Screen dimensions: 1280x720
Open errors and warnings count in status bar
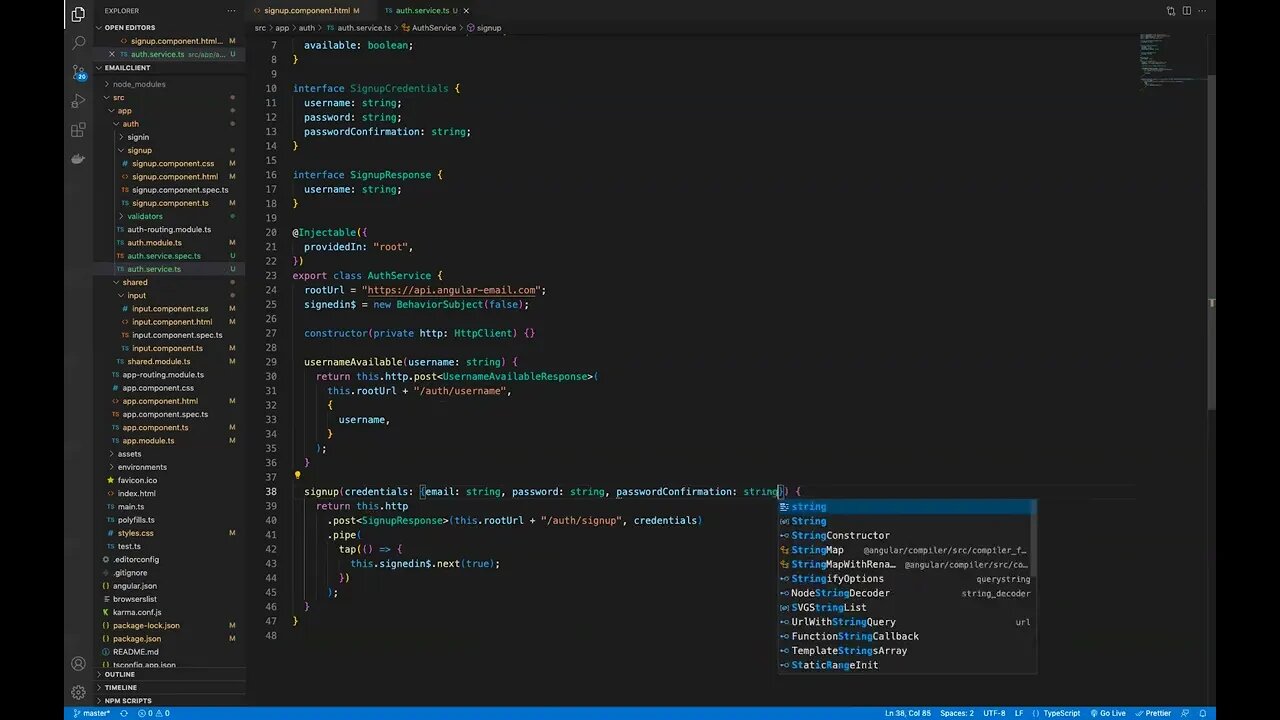153,713
